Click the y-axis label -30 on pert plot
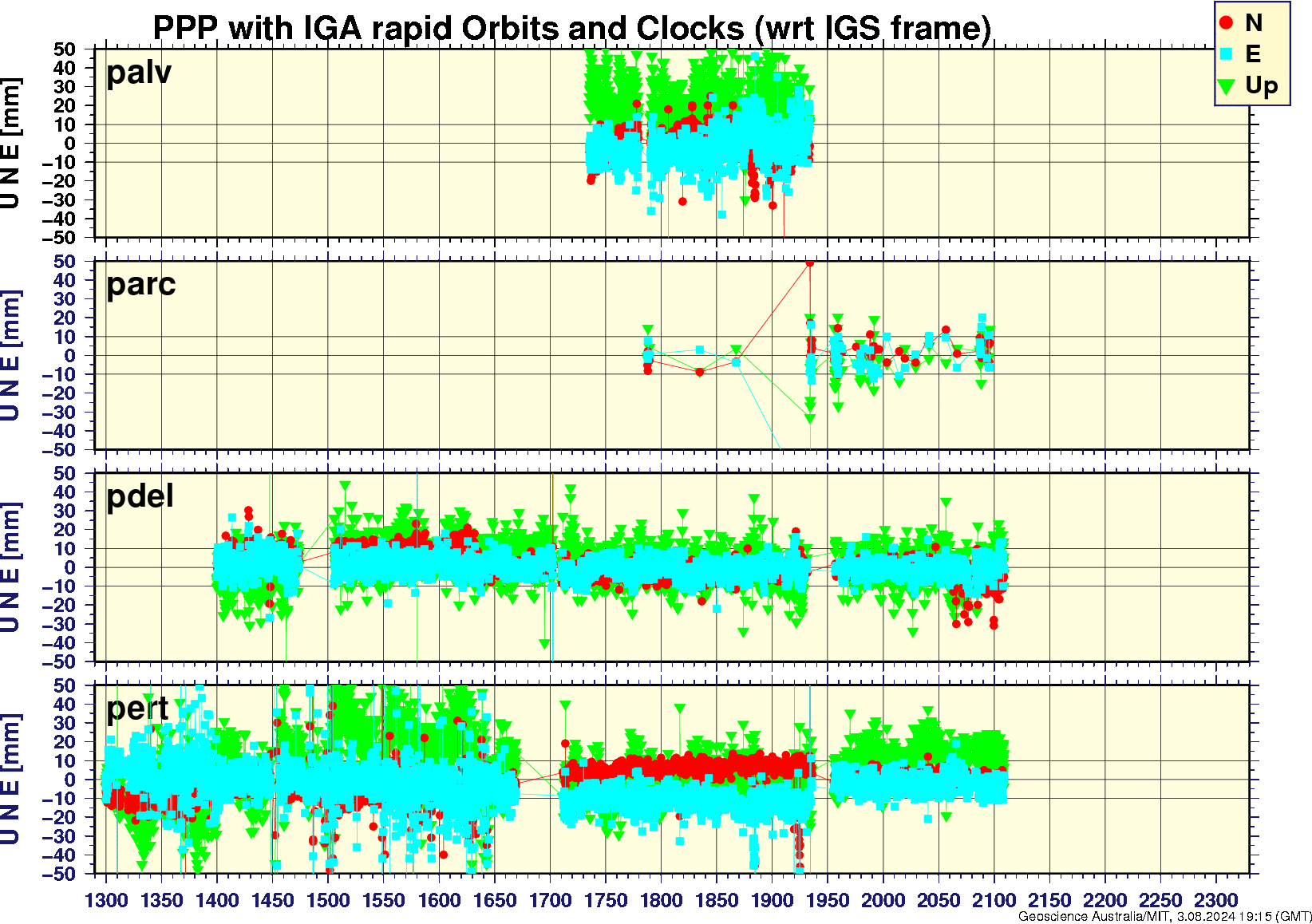Image resolution: width=1312 pixels, height=924 pixels. [x=61, y=836]
